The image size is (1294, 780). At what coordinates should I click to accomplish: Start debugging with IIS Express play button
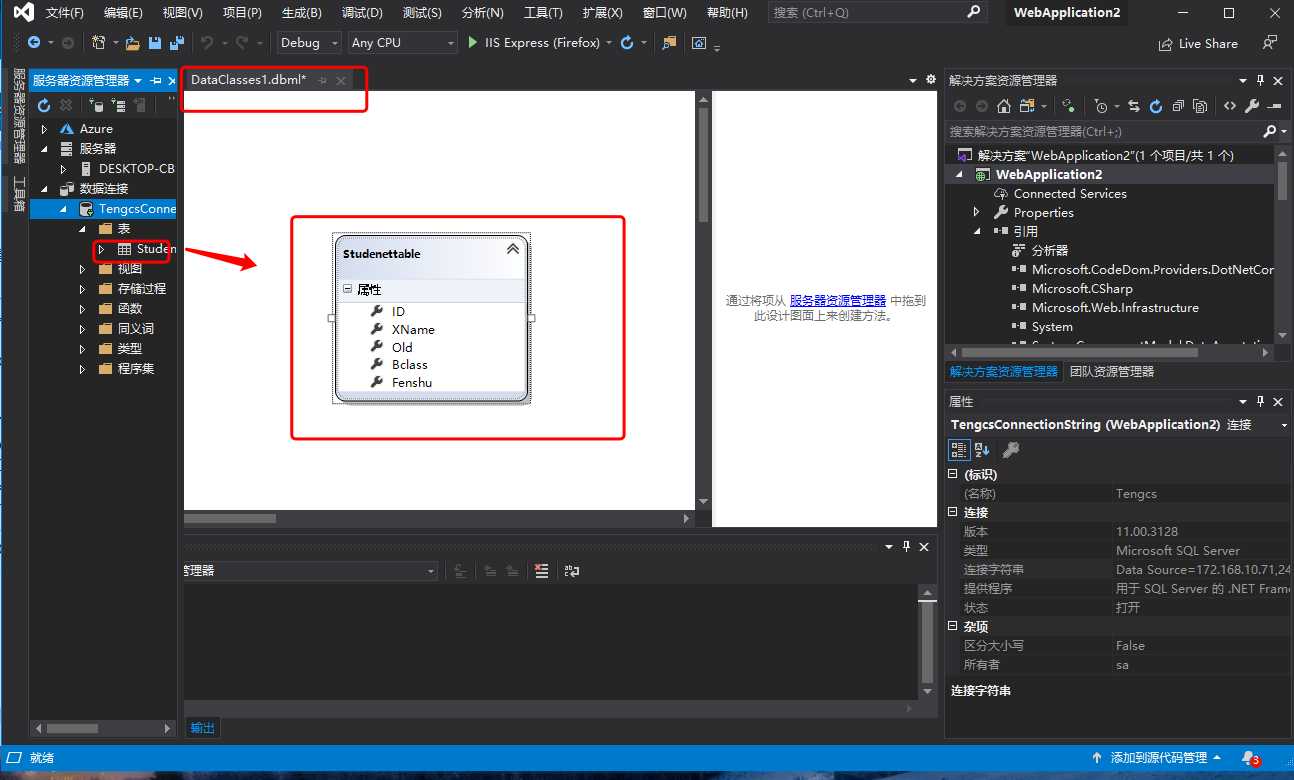474,43
